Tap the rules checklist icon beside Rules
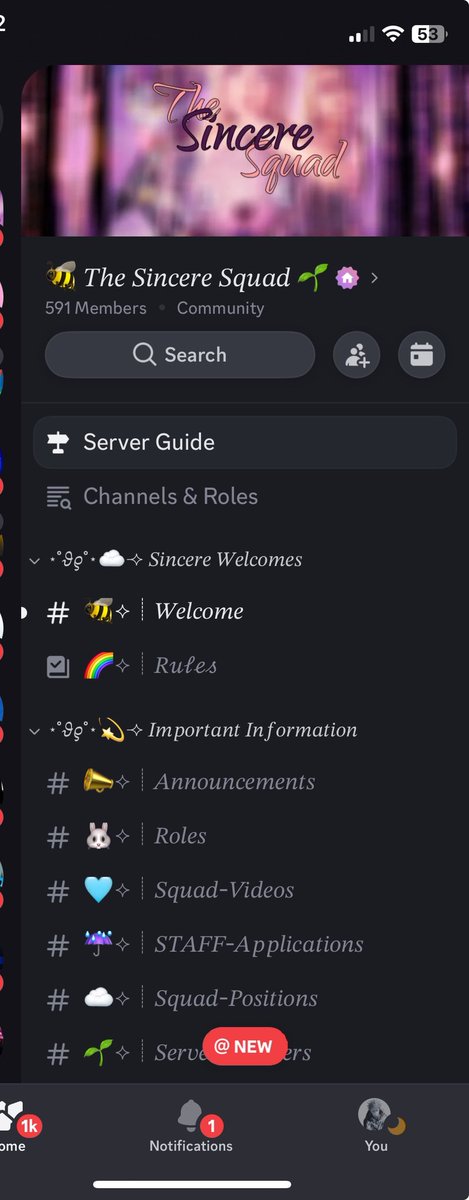The height and width of the screenshot is (1200, 469). coord(59,666)
